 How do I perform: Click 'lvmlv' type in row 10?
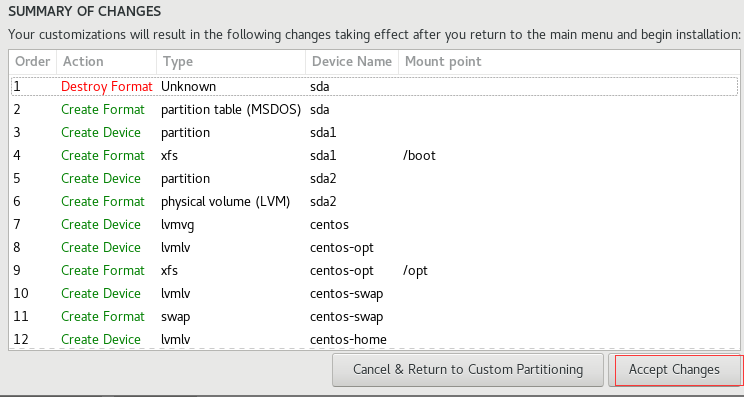176,294
